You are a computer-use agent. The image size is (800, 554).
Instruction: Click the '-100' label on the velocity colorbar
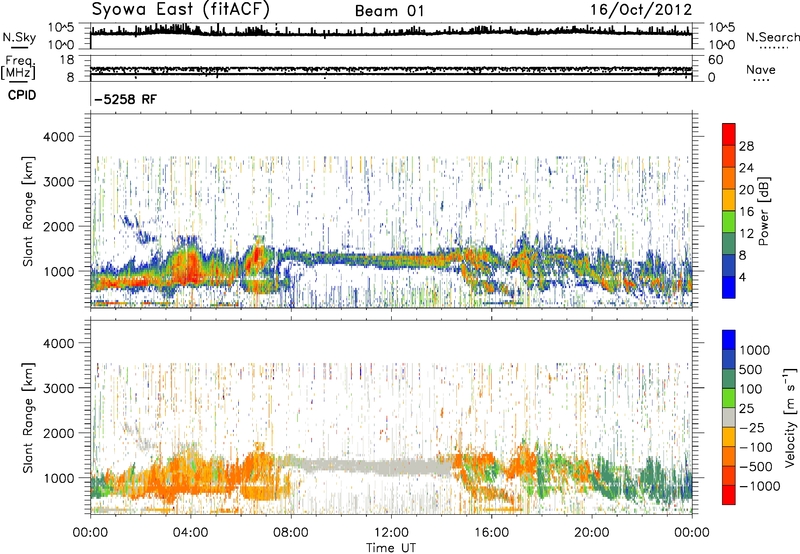click(756, 447)
